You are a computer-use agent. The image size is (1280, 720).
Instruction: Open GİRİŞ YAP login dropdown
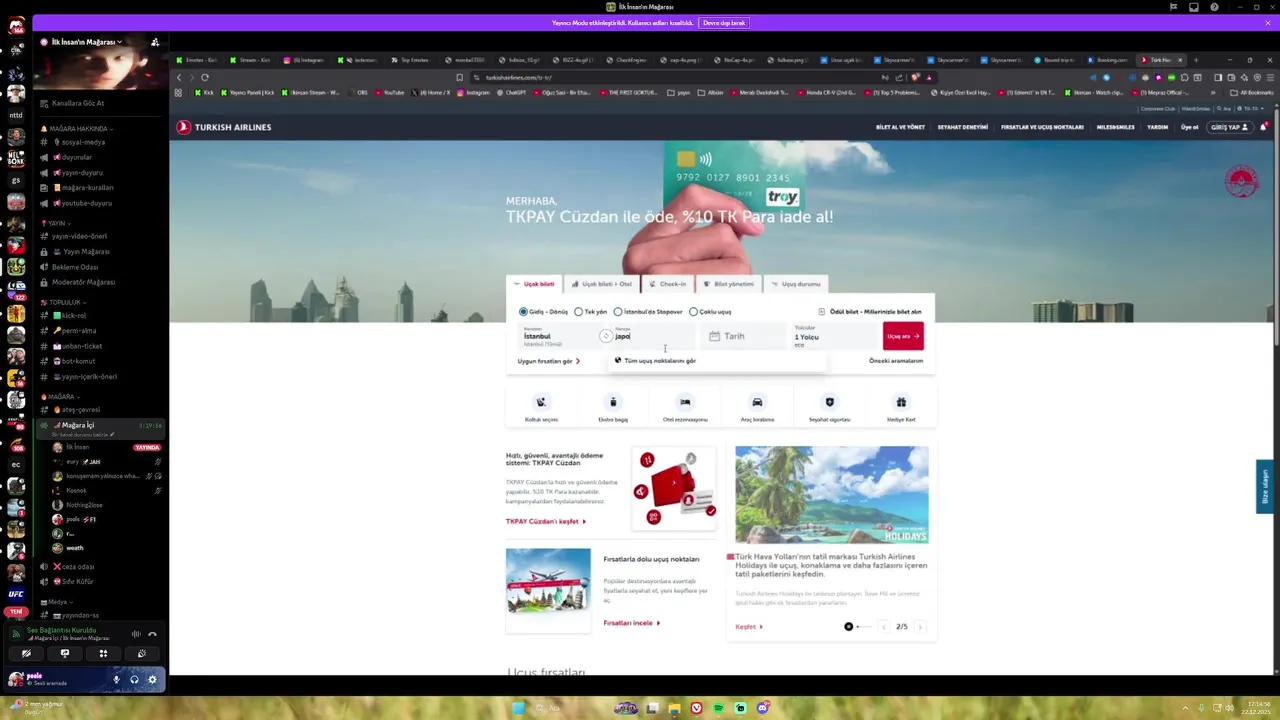click(x=1229, y=127)
